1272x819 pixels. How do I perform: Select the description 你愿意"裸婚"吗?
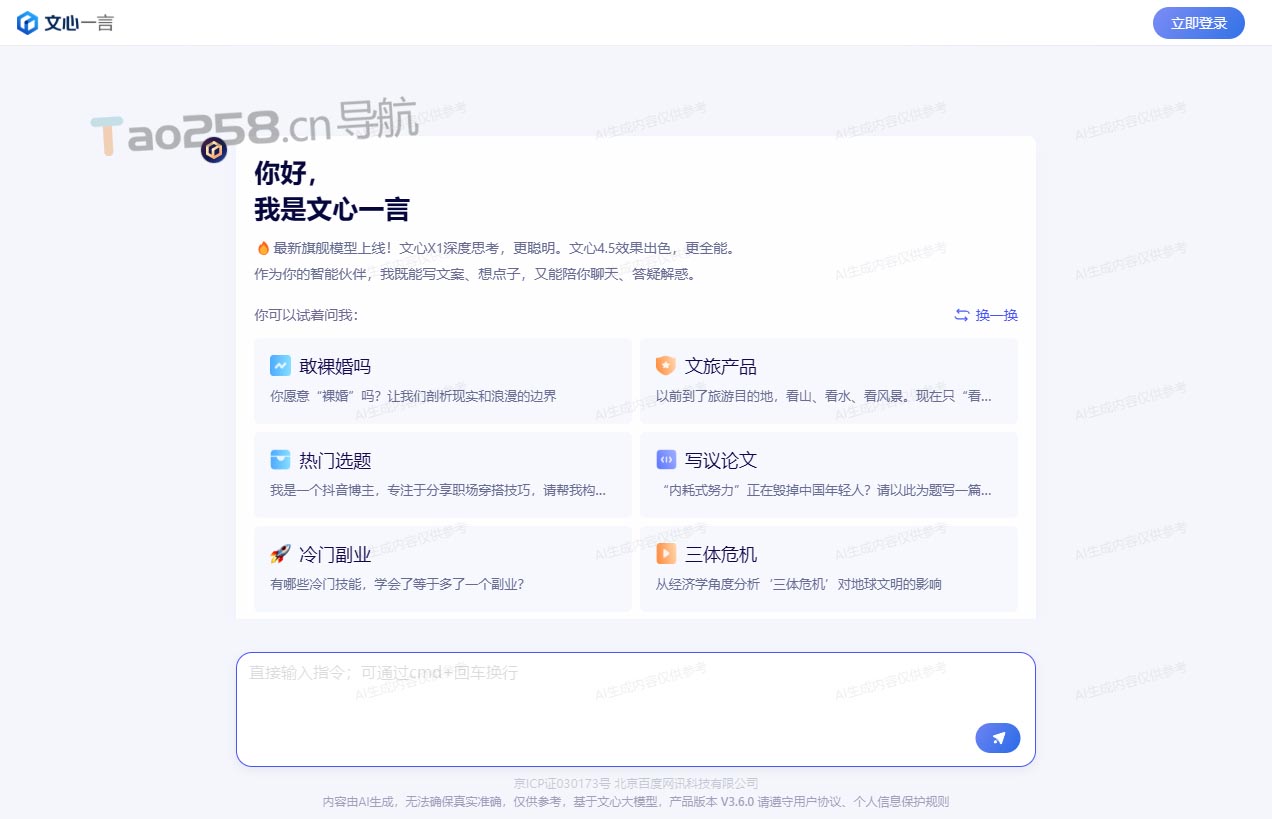[x=413, y=396]
